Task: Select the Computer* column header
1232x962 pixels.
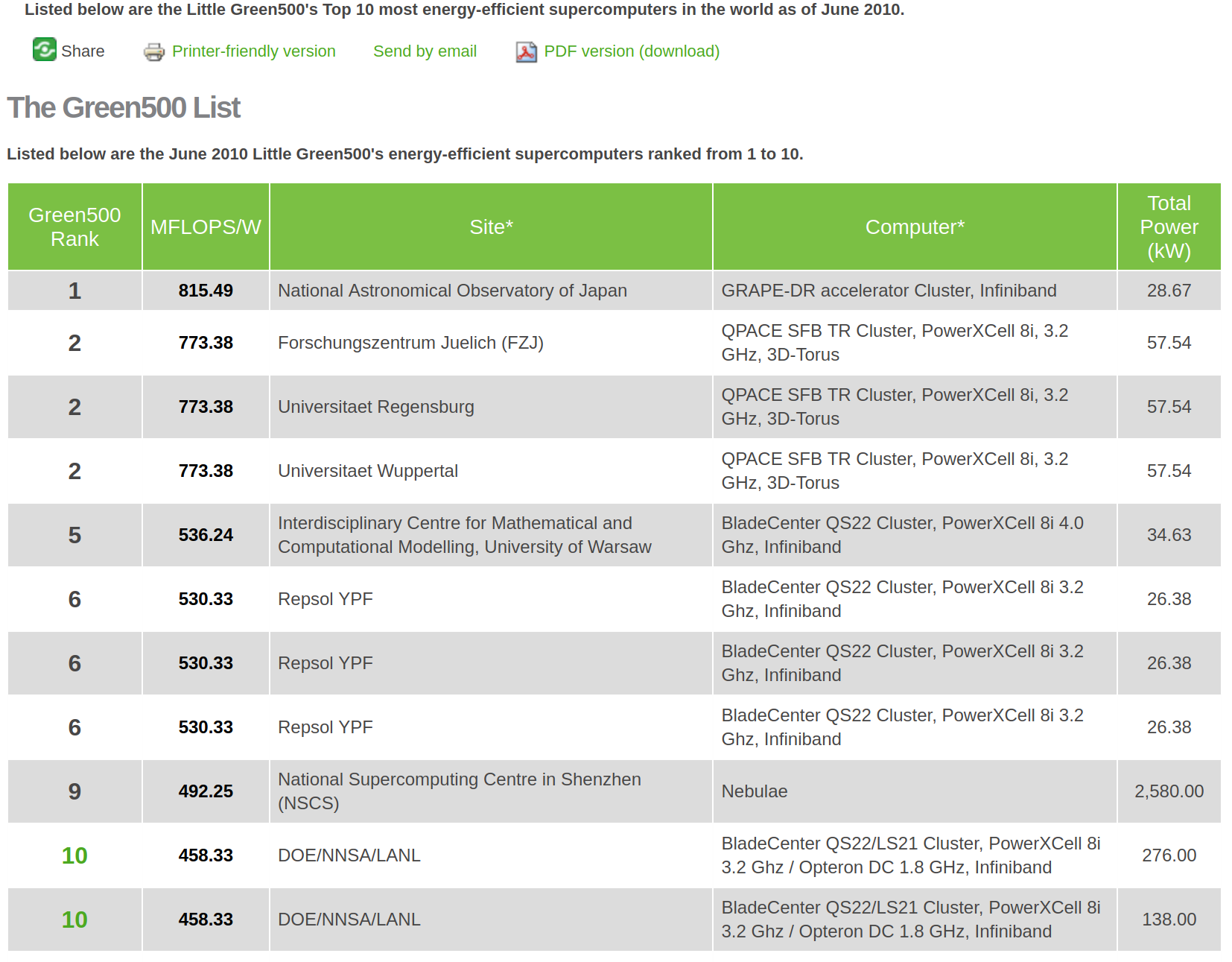Action: click(914, 227)
